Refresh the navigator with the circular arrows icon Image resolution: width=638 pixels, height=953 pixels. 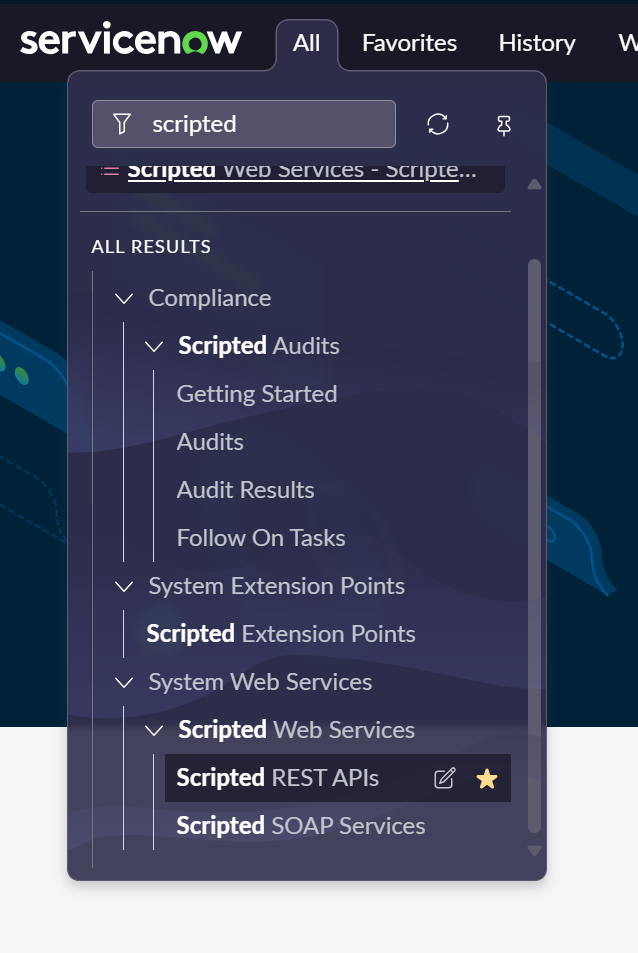tap(437, 124)
